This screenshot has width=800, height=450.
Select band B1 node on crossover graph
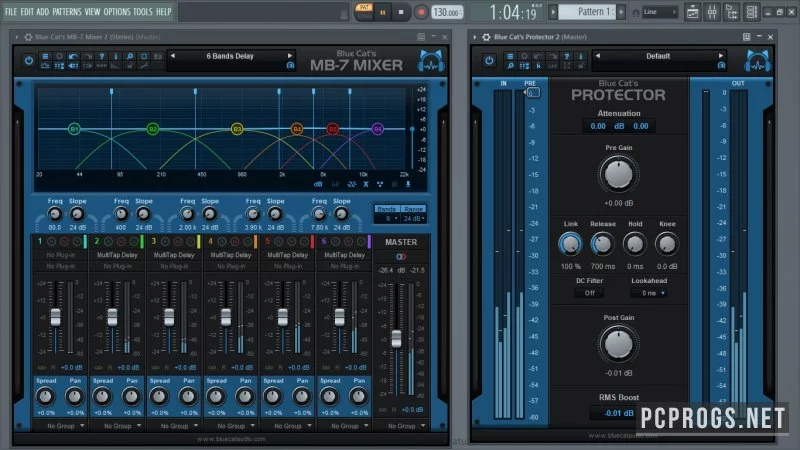[x=74, y=129]
